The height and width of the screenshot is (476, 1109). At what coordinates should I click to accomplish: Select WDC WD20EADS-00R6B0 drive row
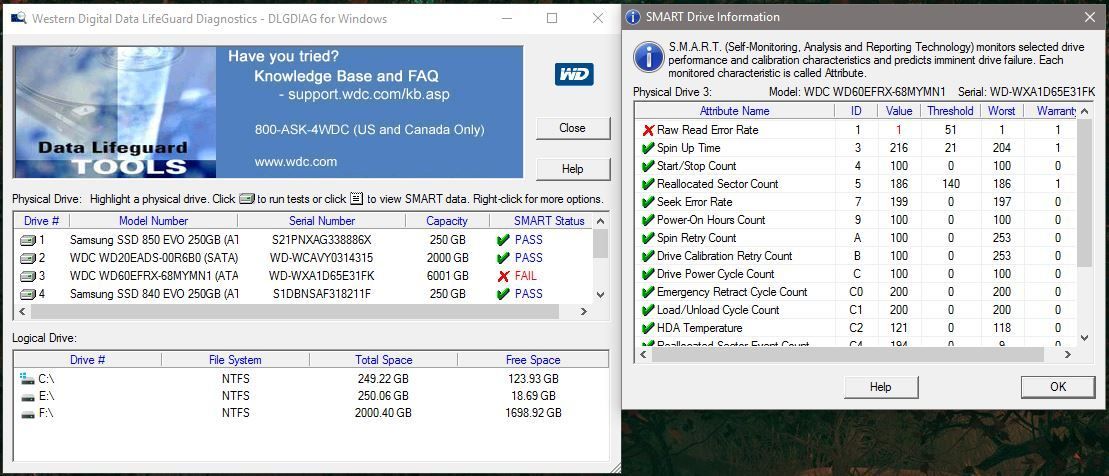(303, 258)
